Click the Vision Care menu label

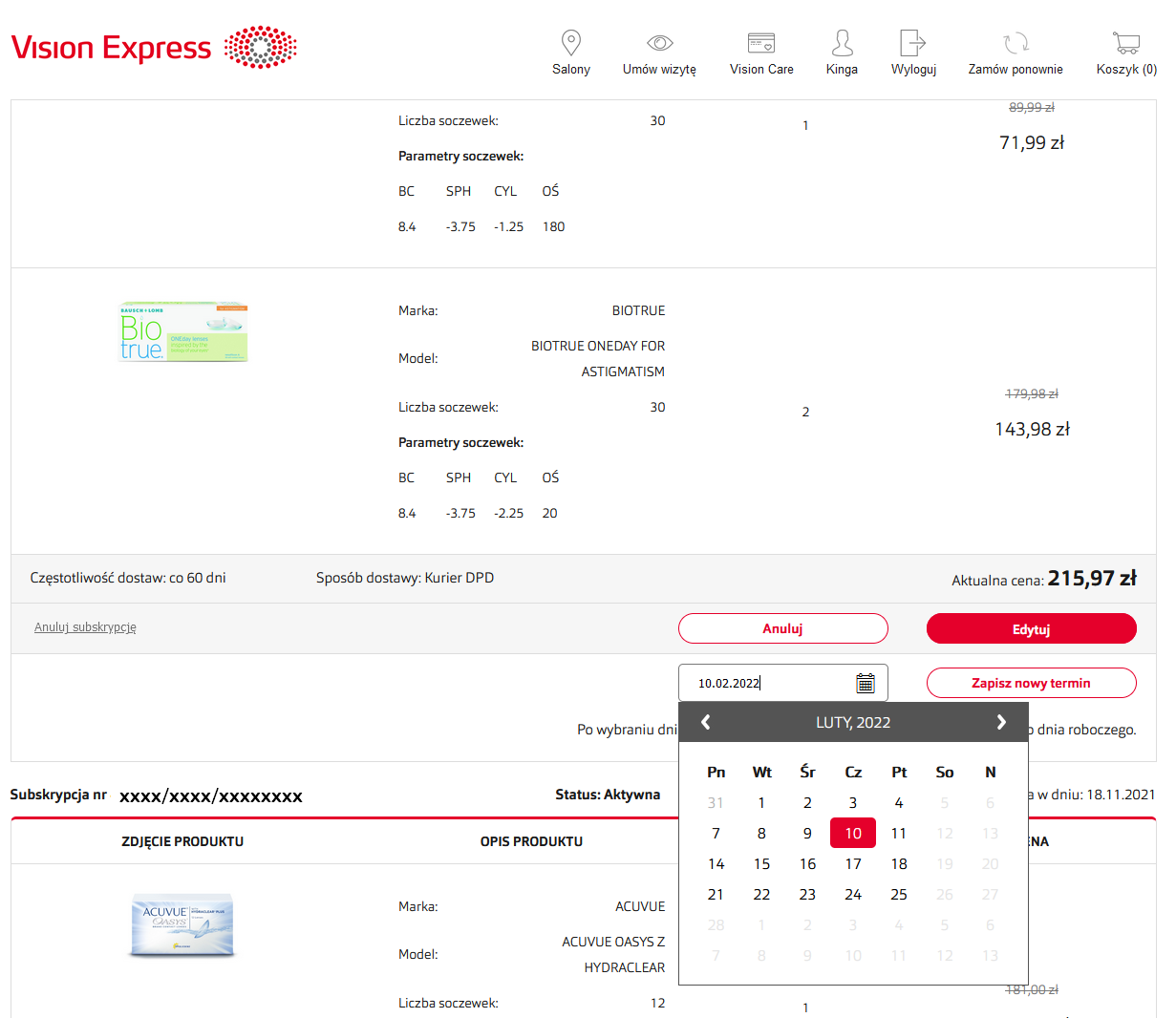[761, 70]
